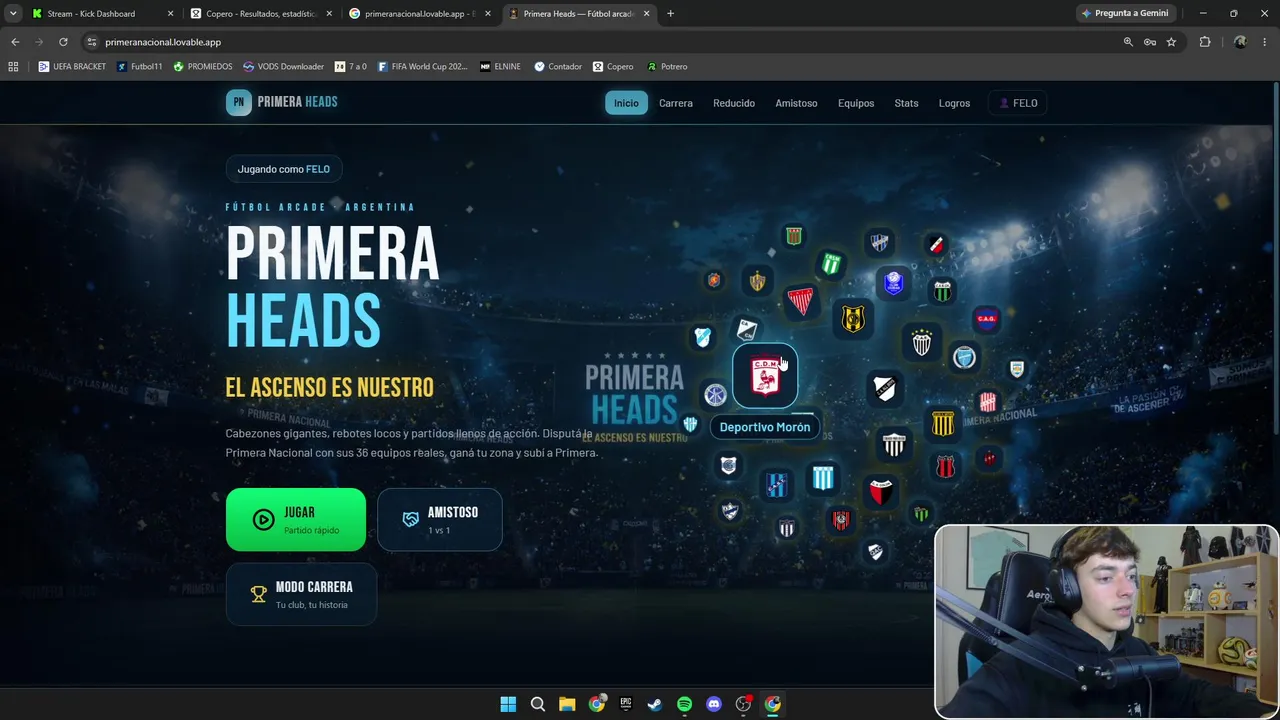
Task: Open the VODS Downloader bookmark
Action: pyautogui.click(x=283, y=66)
